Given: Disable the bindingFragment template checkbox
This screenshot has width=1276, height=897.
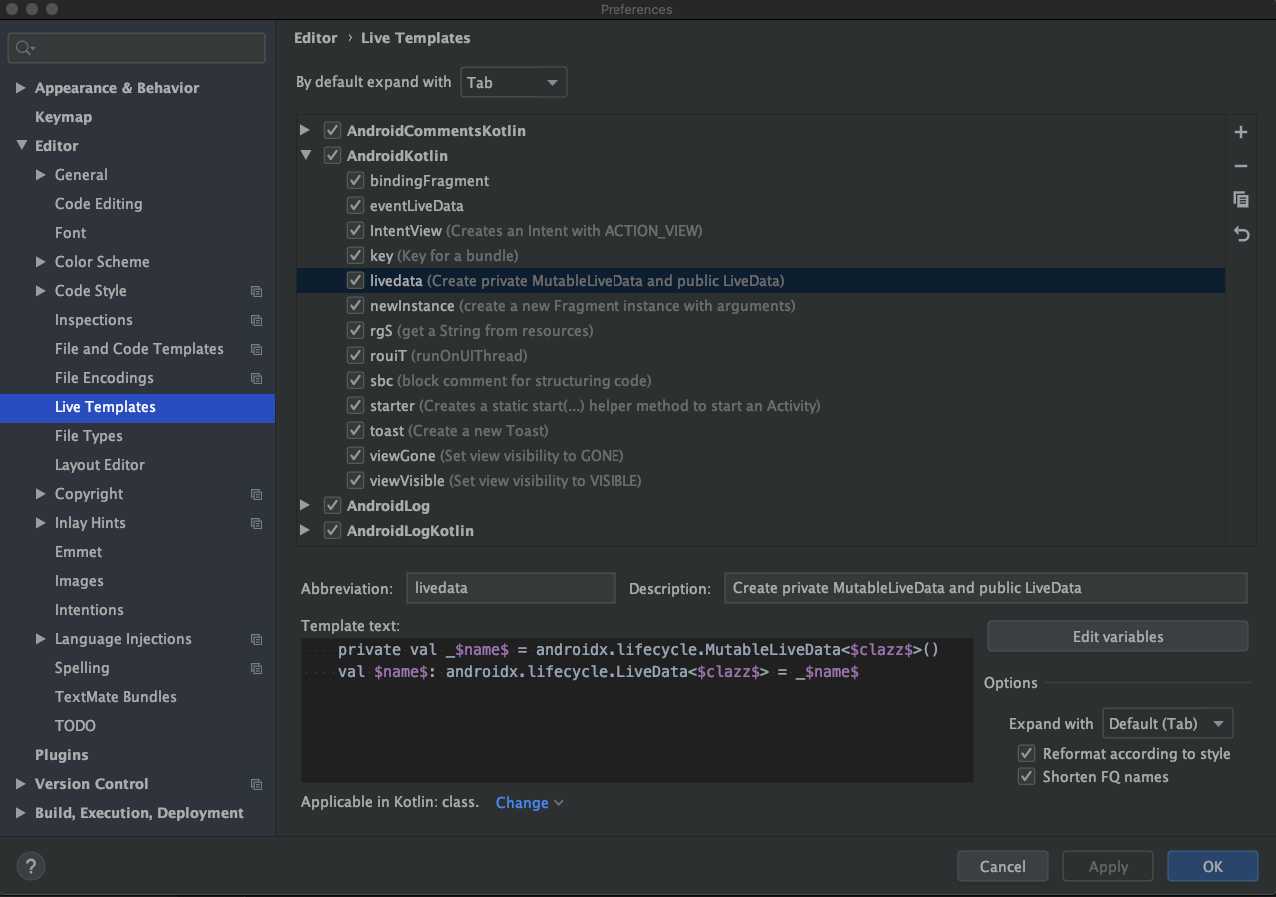Looking at the screenshot, I should [355, 181].
